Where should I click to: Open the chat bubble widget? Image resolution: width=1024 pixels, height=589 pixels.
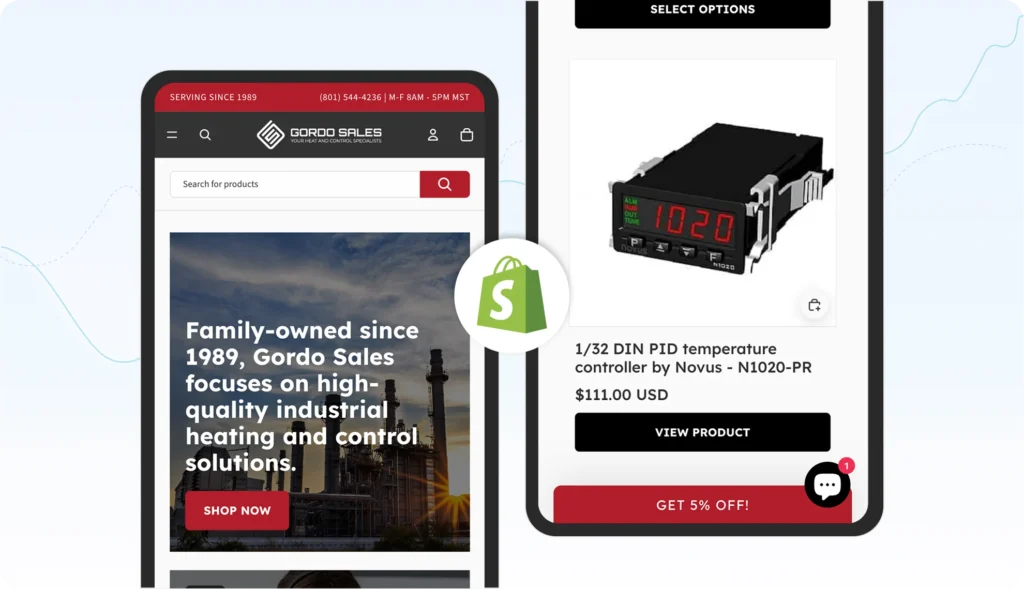coord(827,485)
